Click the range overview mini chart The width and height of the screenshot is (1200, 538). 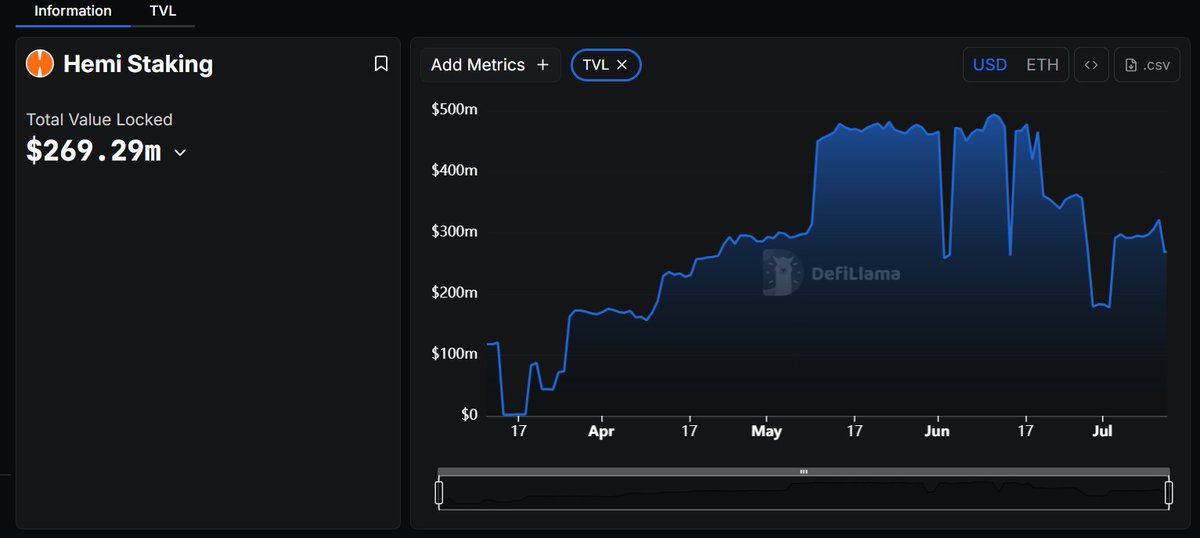804,493
